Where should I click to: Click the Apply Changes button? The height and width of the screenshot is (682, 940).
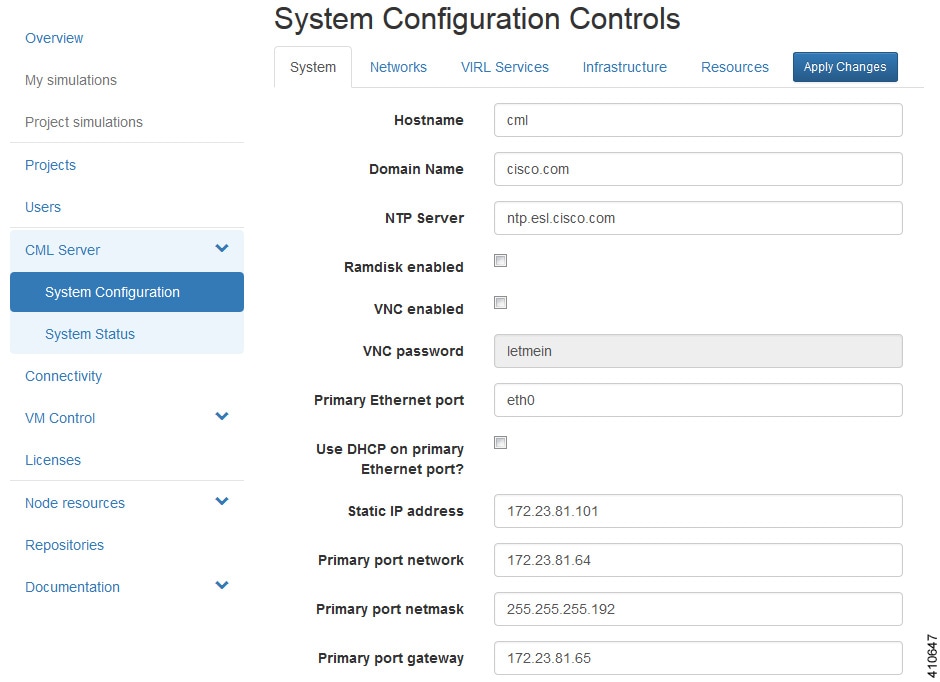(x=845, y=67)
